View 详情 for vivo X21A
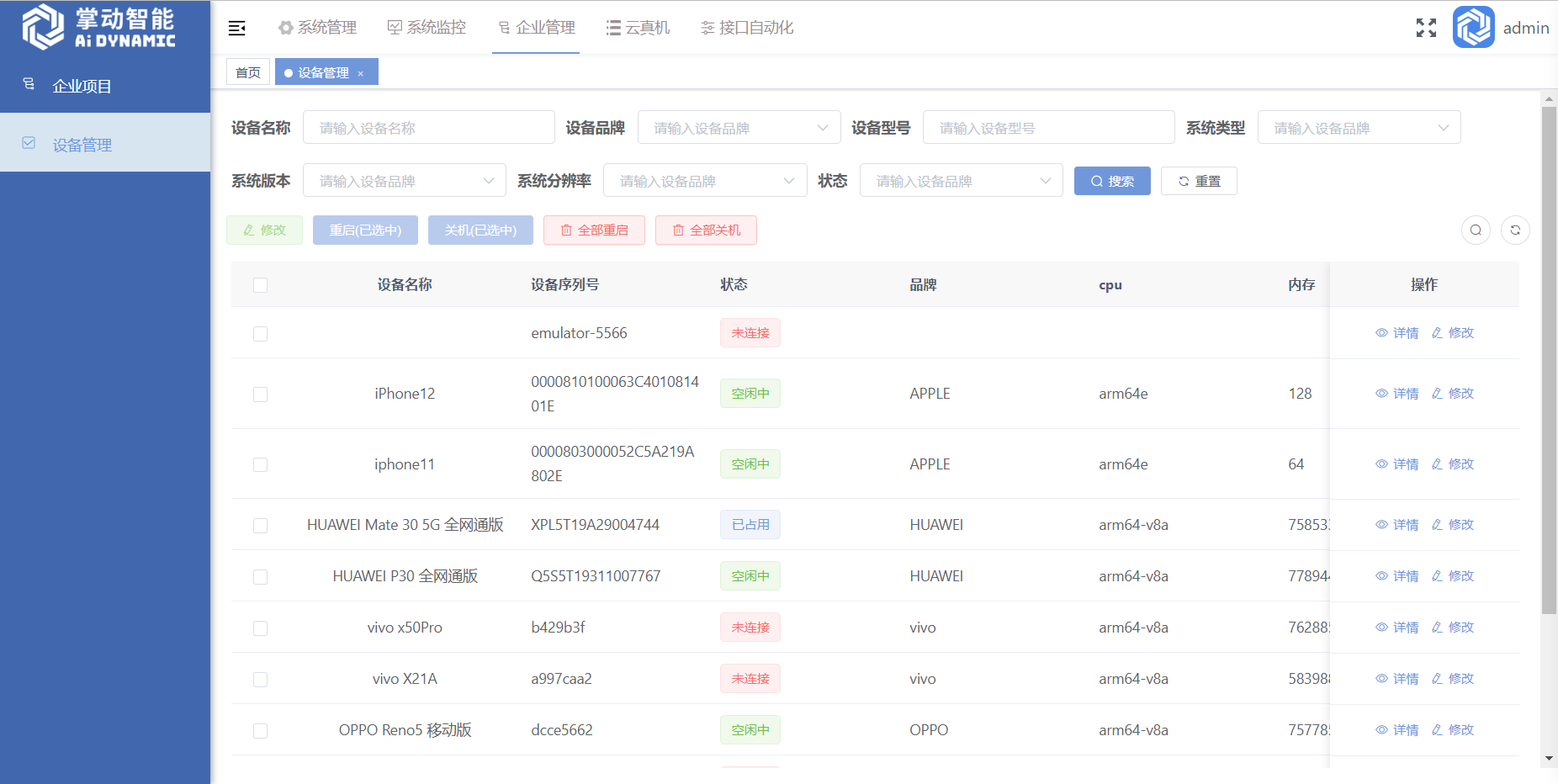Viewport: 1558px width, 784px height. (1397, 679)
